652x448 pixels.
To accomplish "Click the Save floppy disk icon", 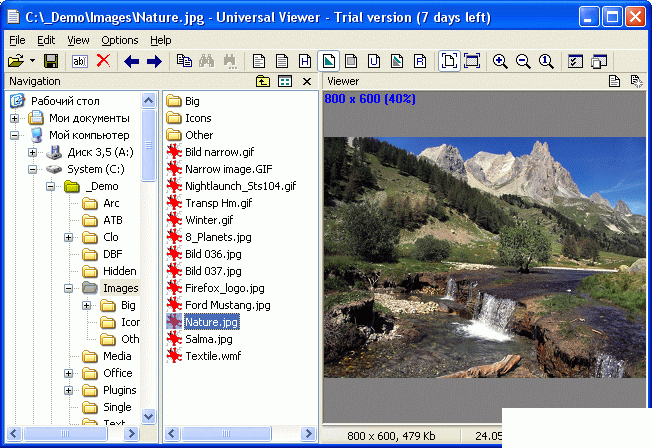I will click(51, 62).
